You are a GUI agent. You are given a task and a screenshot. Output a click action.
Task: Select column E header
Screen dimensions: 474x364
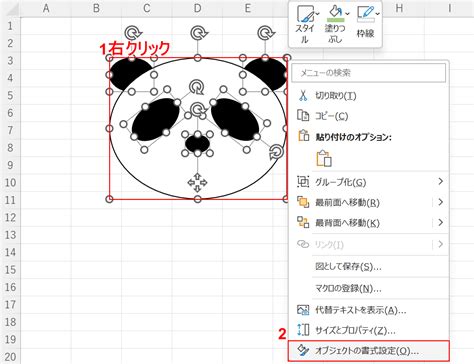click(248, 8)
